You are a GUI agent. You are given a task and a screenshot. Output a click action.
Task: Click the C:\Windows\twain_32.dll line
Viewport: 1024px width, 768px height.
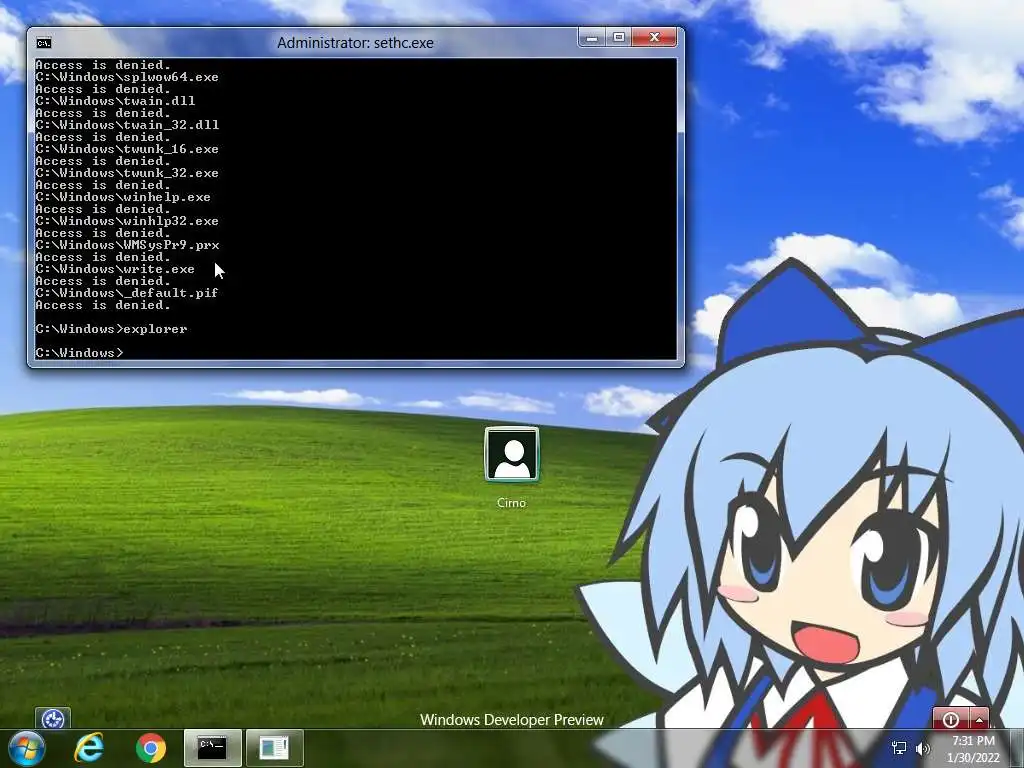click(x=127, y=125)
